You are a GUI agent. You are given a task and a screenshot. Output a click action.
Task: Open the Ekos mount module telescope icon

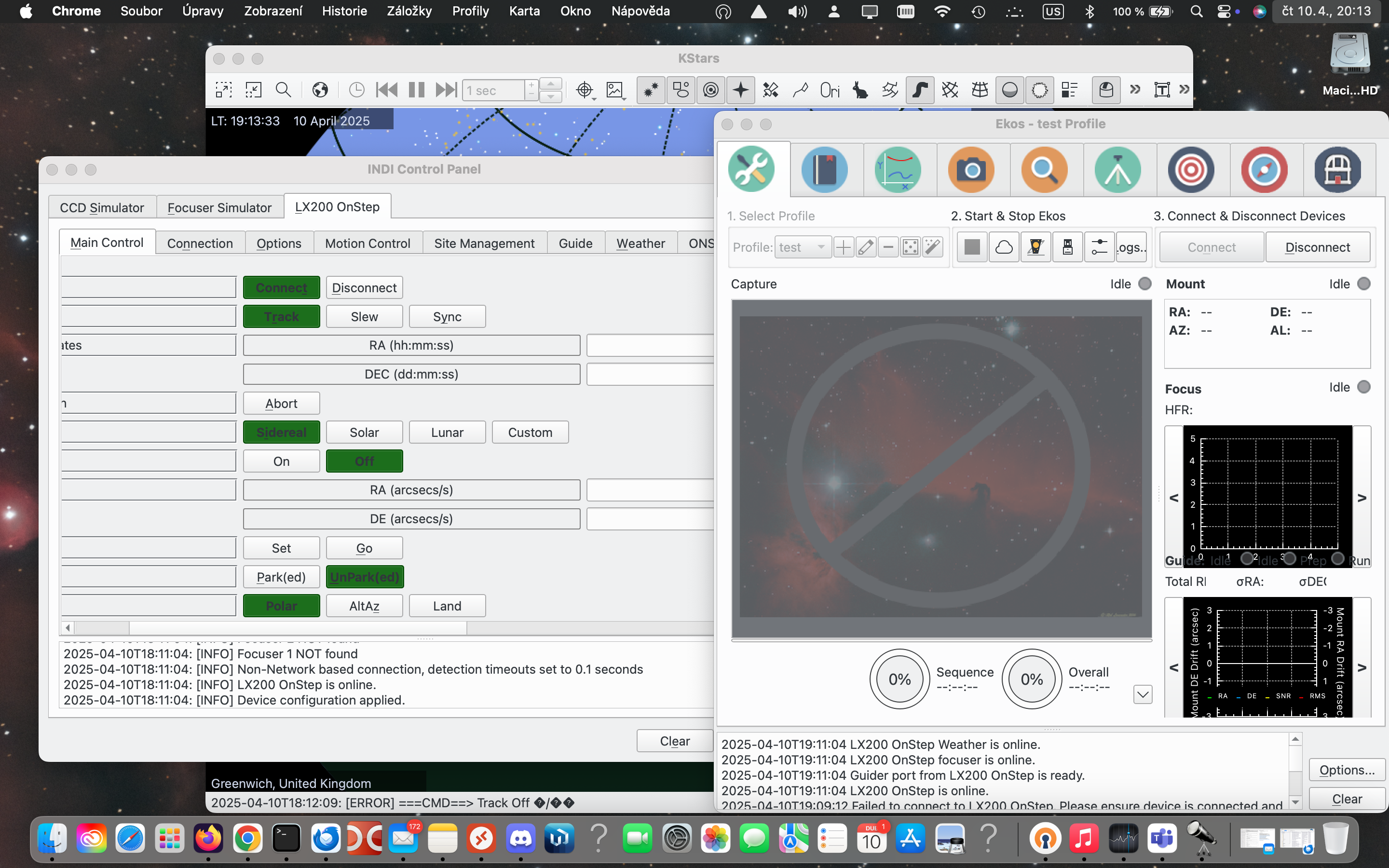[x=1117, y=169]
